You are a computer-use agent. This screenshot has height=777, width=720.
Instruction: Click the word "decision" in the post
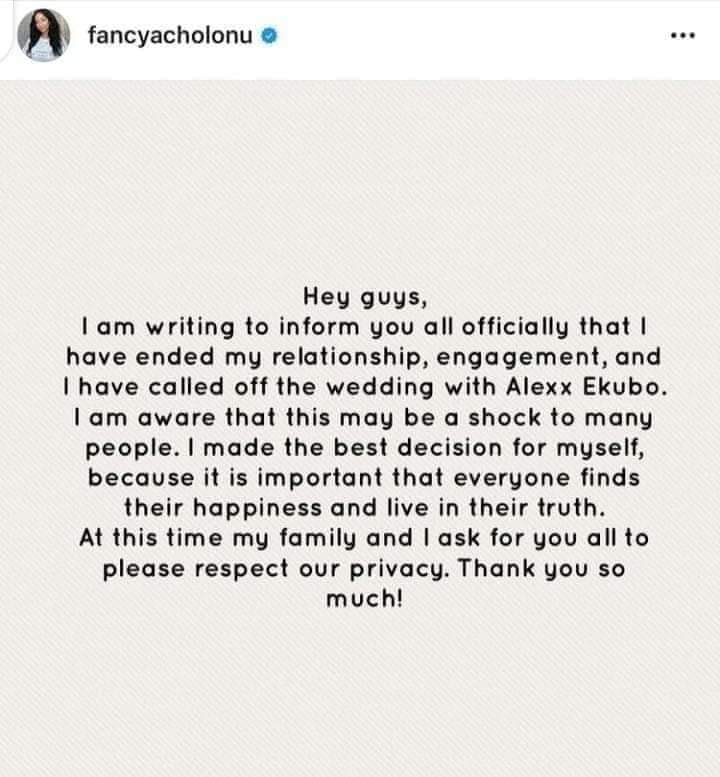point(450,447)
